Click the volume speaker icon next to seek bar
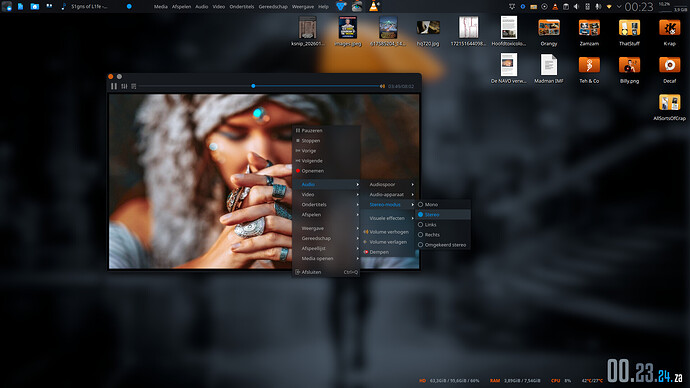690x388 pixels. point(382,86)
